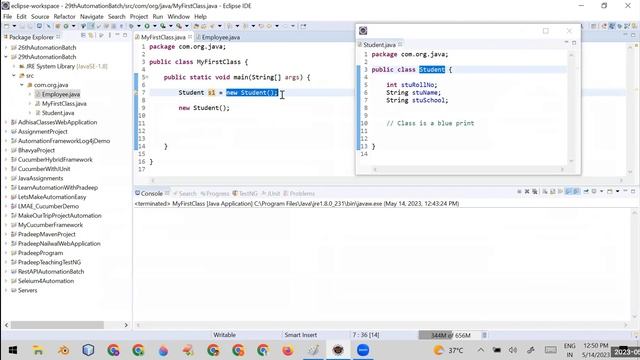Open Package Explorer view menu icon
The image size is (640, 360).
click(110, 36)
